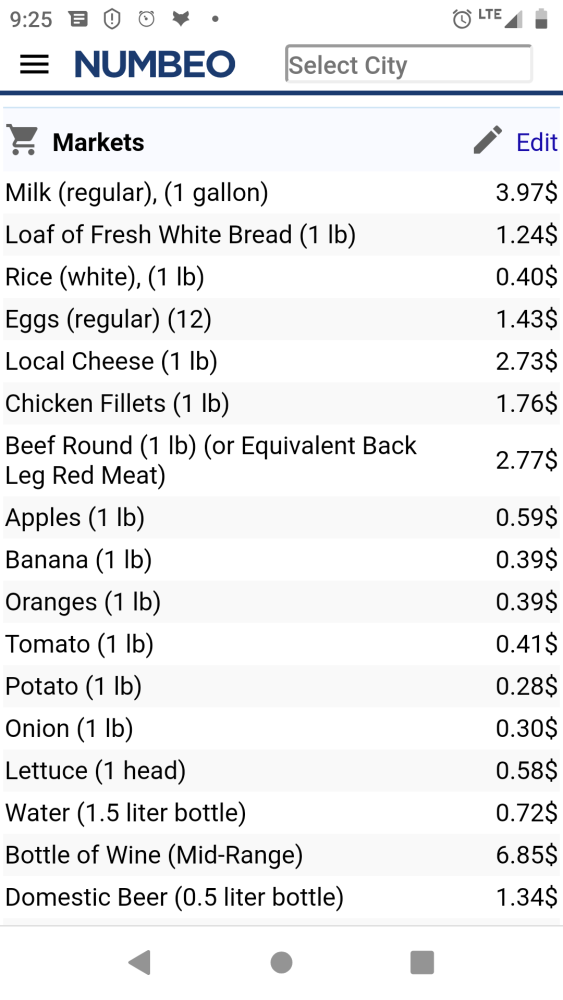Tap the Local Cheese price 2.73$
This screenshot has height=1000, width=563.
527,361
